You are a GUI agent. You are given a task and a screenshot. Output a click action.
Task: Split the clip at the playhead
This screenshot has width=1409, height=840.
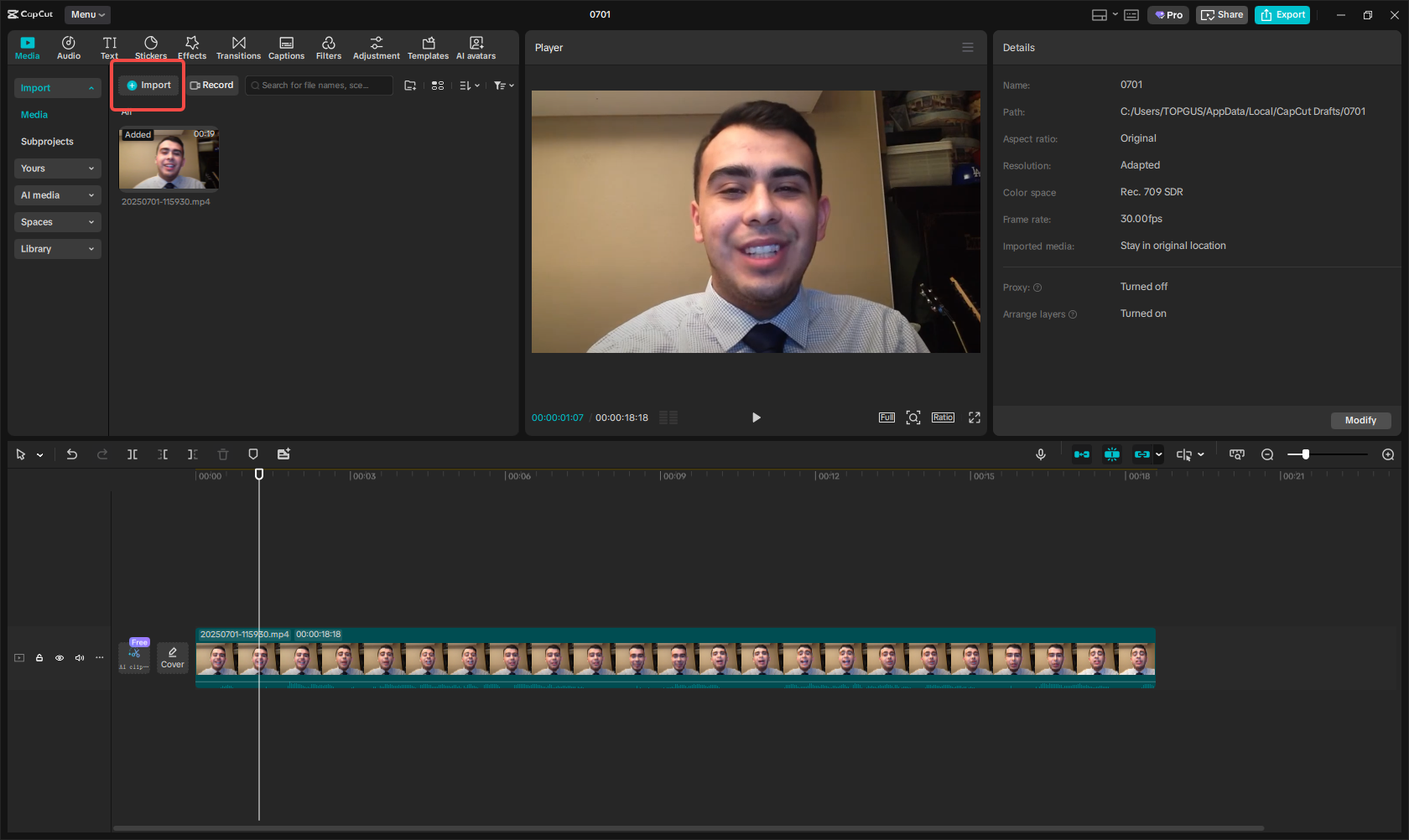click(132, 454)
